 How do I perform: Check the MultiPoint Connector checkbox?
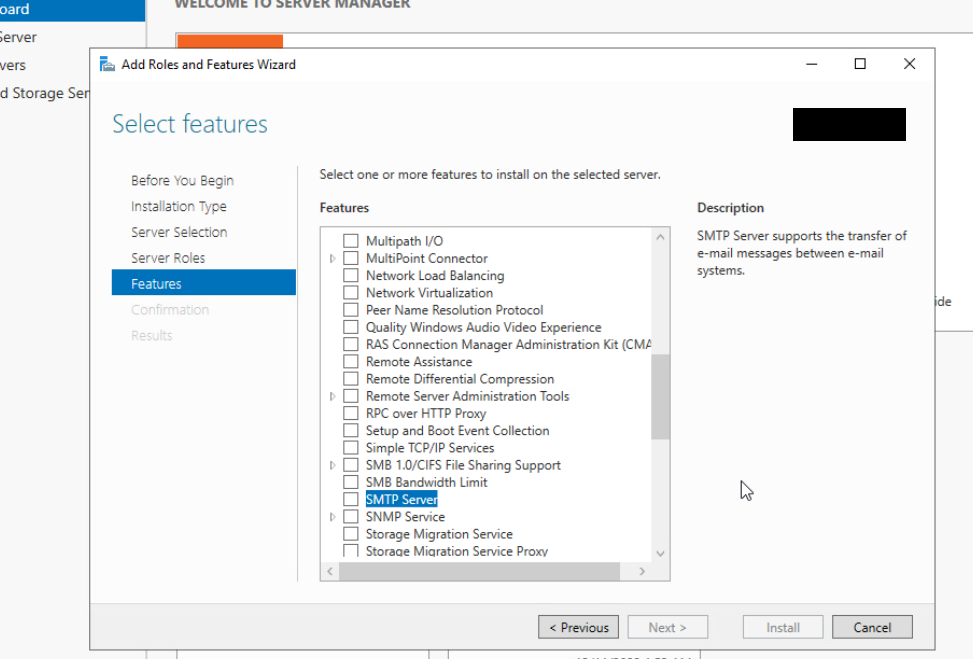pyautogui.click(x=351, y=258)
